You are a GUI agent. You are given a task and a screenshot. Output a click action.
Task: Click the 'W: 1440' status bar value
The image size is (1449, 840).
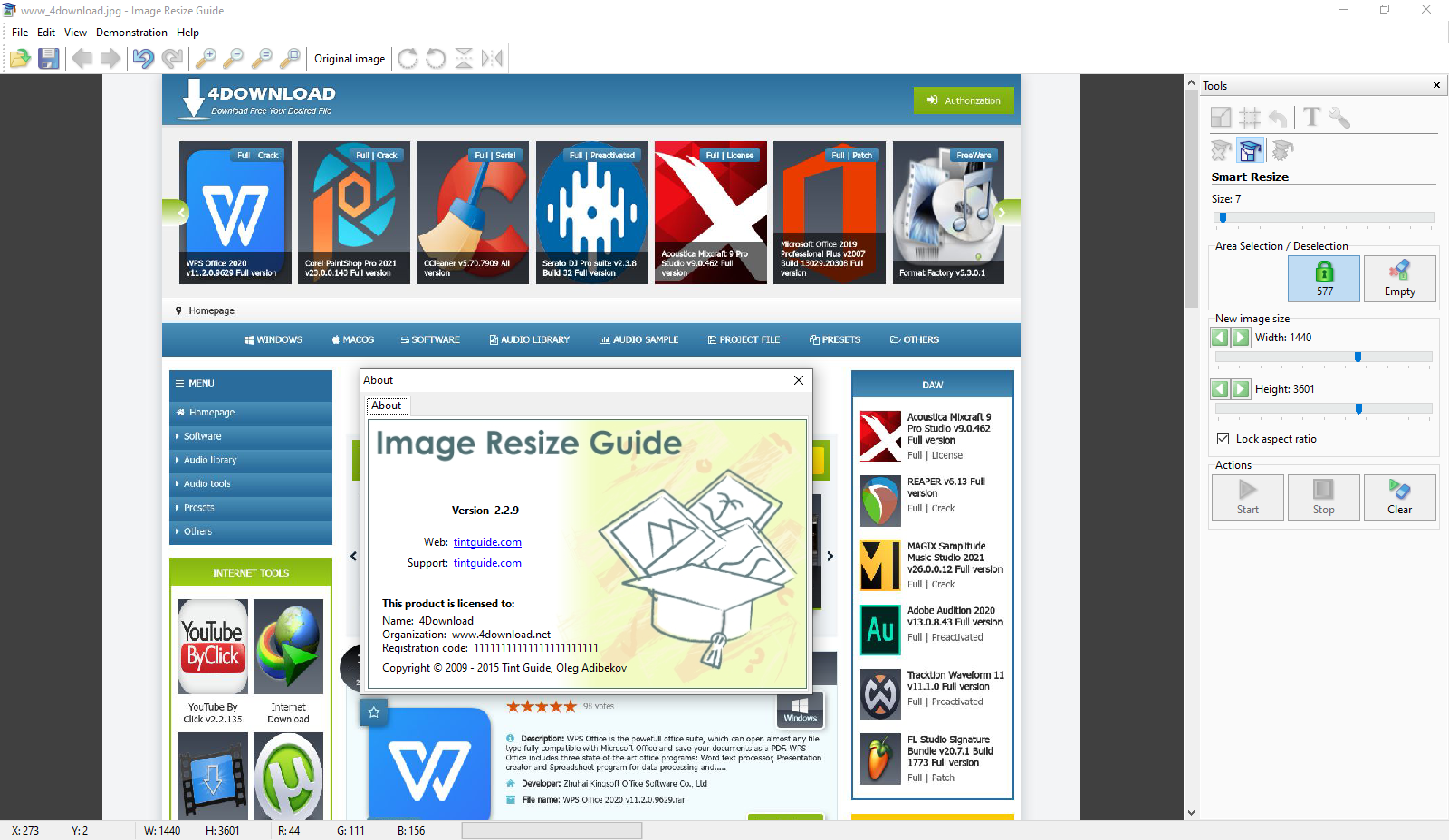click(162, 831)
